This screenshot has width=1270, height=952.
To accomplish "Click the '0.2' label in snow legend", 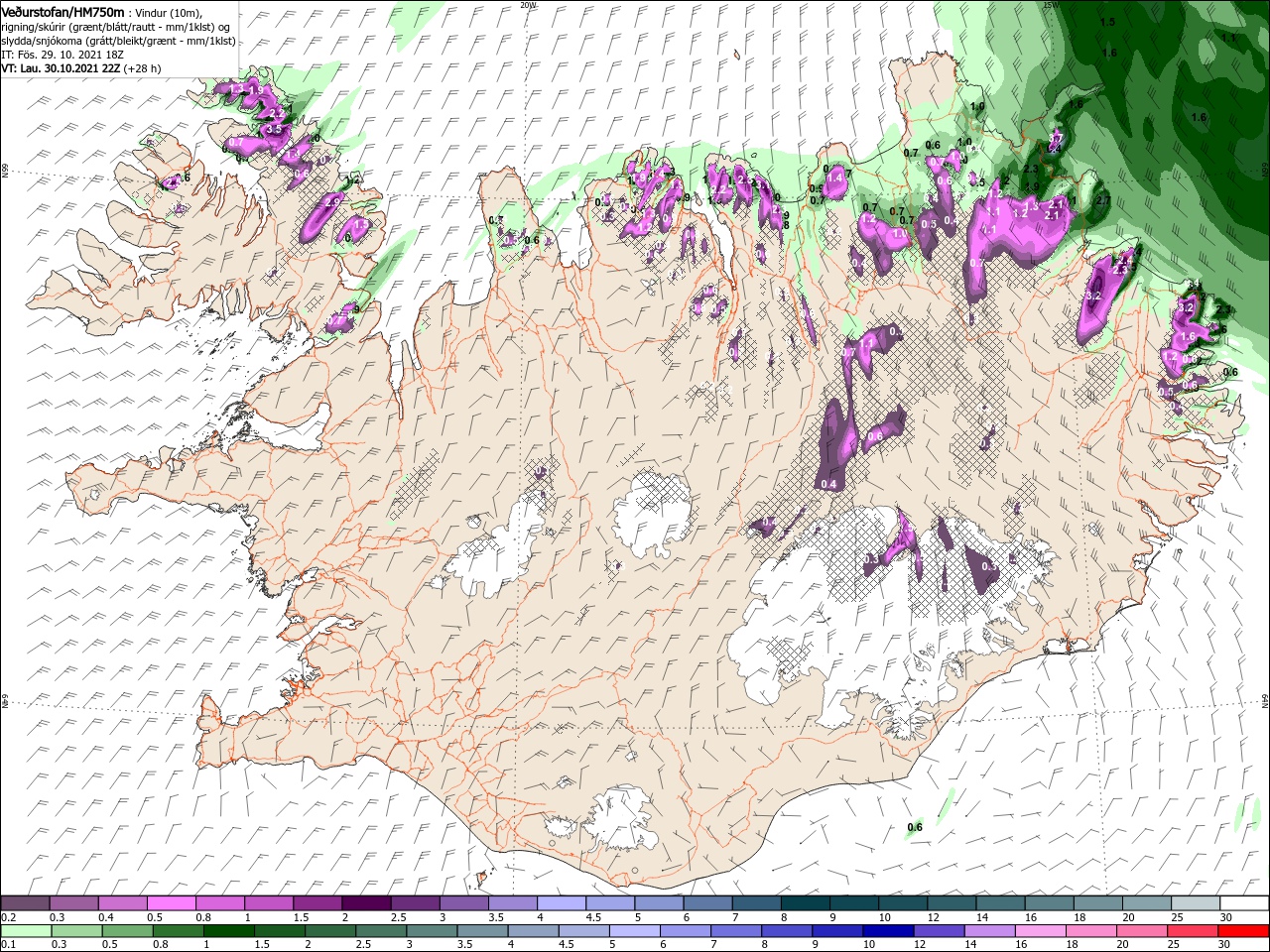I will (8, 917).
